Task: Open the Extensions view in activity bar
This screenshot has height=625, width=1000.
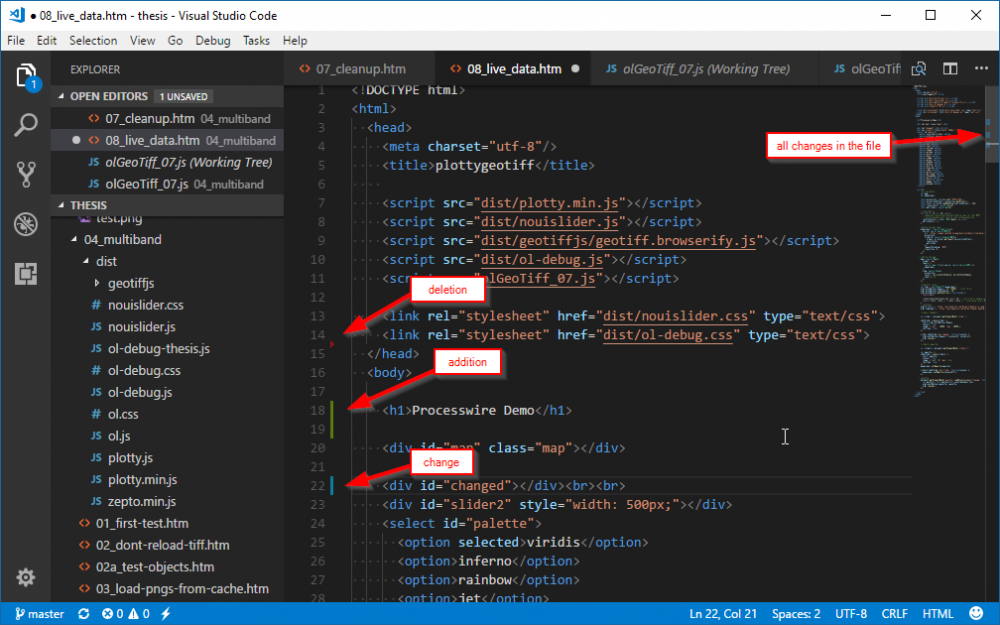Action: (x=26, y=272)
